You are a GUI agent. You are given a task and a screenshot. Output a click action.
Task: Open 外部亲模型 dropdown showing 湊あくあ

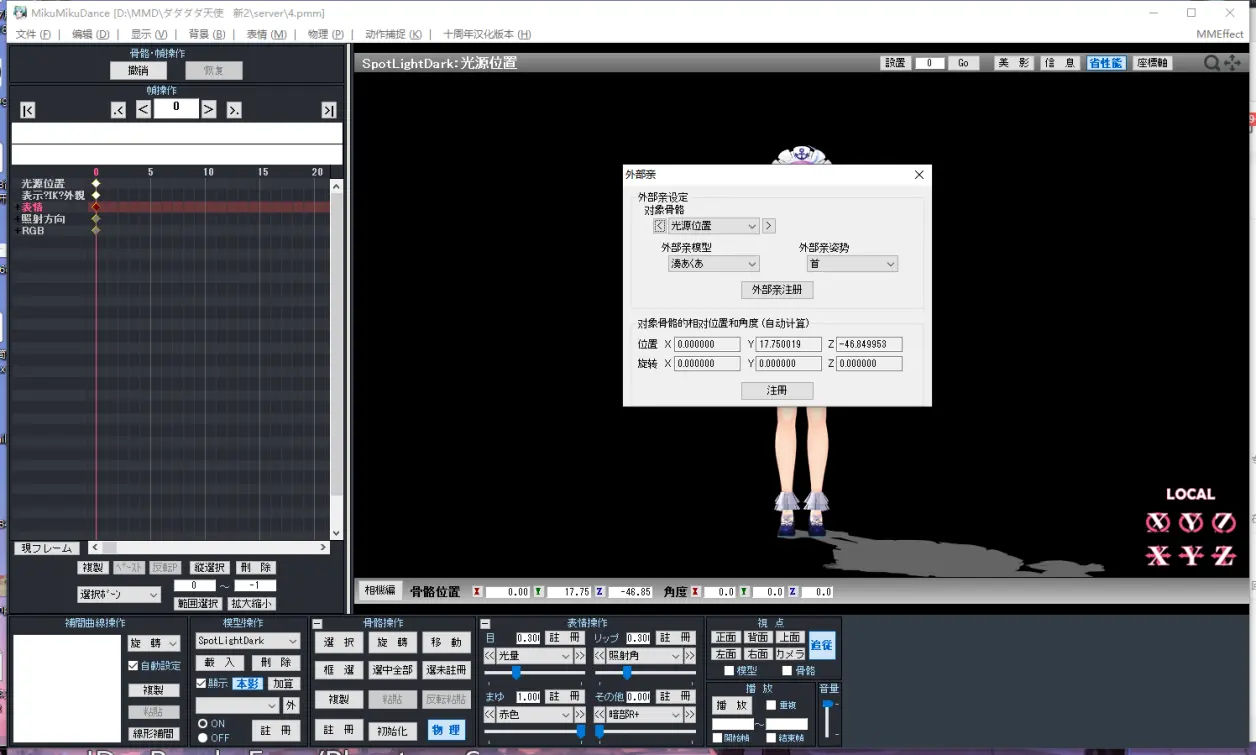point(714,264)
